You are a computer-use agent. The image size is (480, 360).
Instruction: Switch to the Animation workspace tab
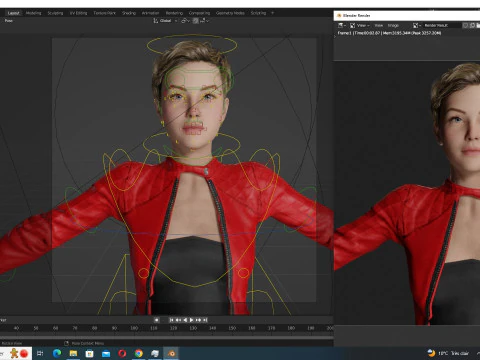(150, 13)
